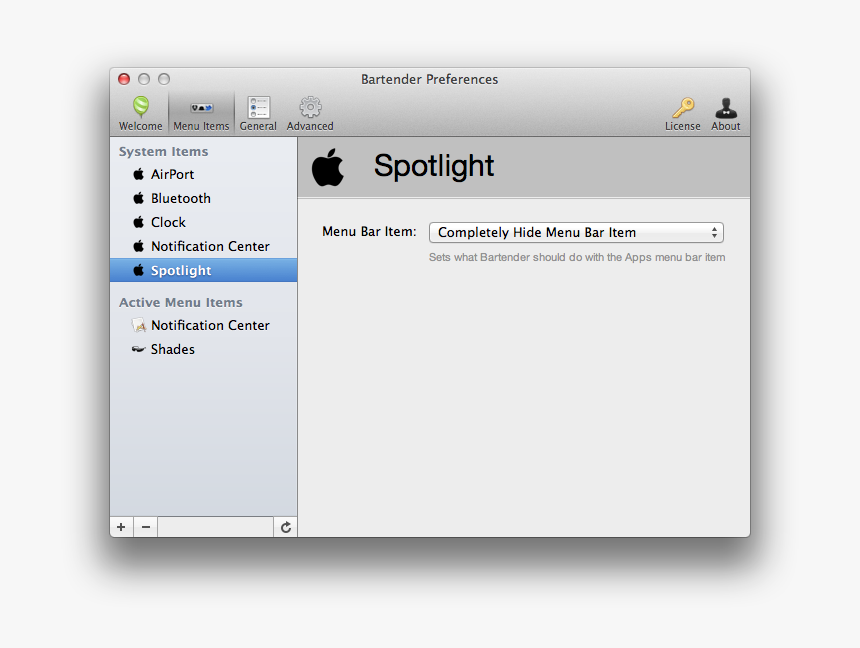Click the sunglasses icon beside Shades

click(138, 349)
